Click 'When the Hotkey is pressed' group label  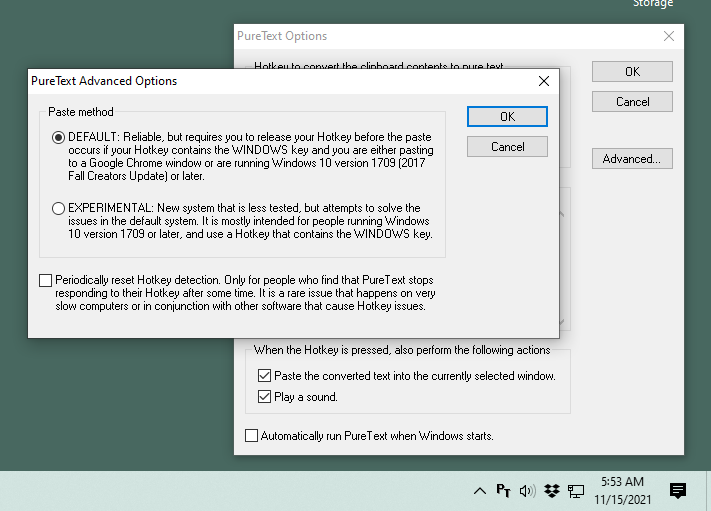(x=402, y=350)
